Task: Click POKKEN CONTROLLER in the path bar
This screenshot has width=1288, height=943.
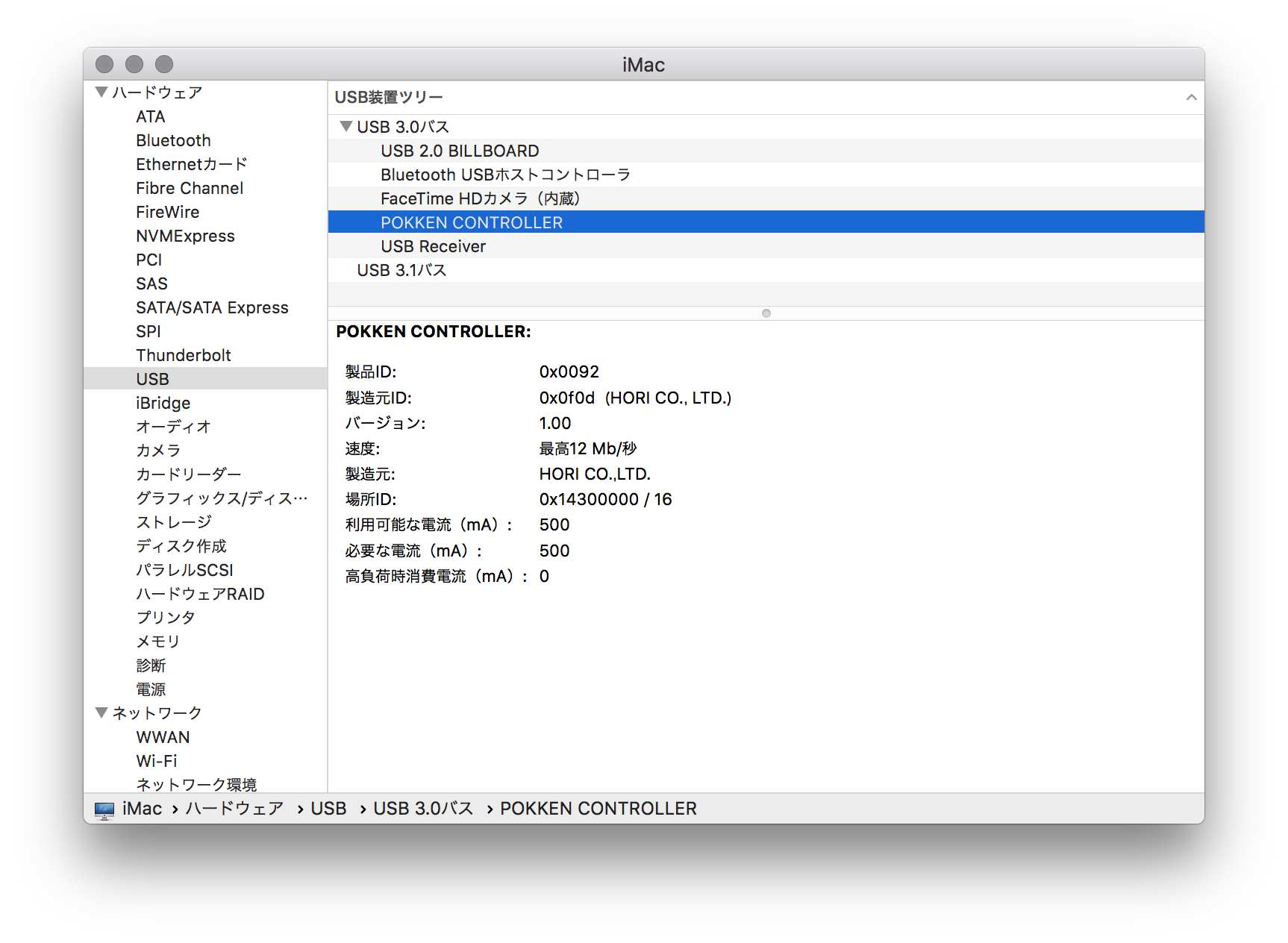Action: click(598, 809)
